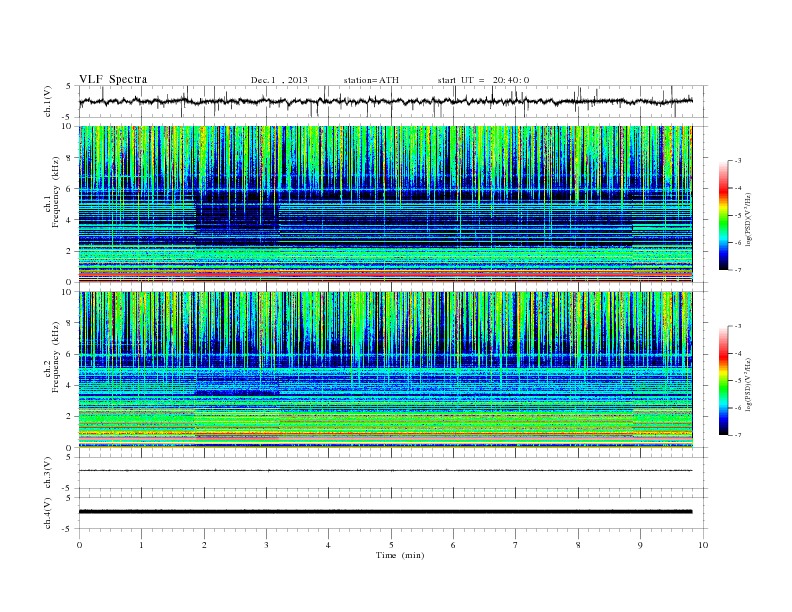This screenshot has height=612, width=792.
Task: Click the time axis tick label "8"
Action: (x=578, y=545)
